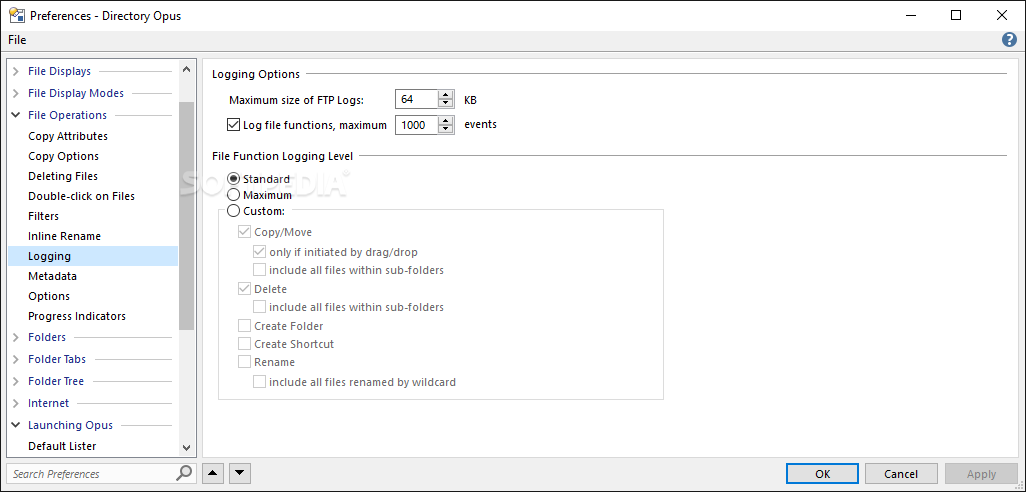Expand the Folder Tabs category

16,359
